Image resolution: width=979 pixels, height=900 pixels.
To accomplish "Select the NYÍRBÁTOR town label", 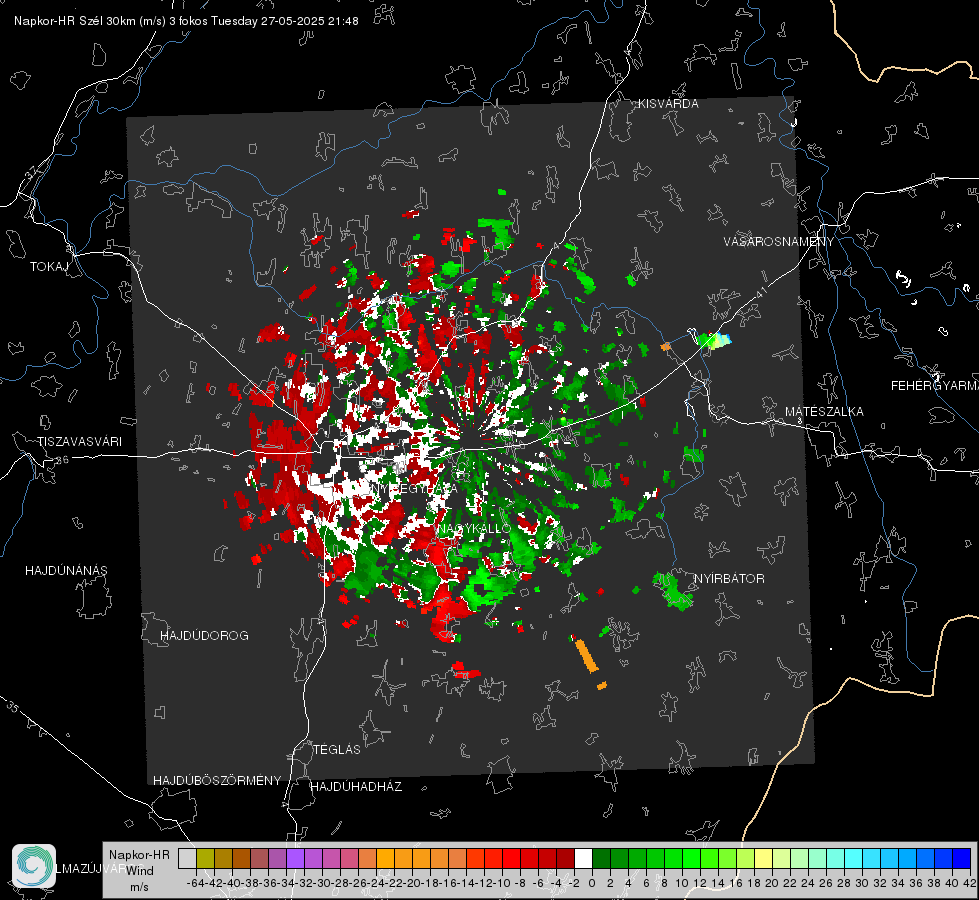I will click(x=729, y=578).
